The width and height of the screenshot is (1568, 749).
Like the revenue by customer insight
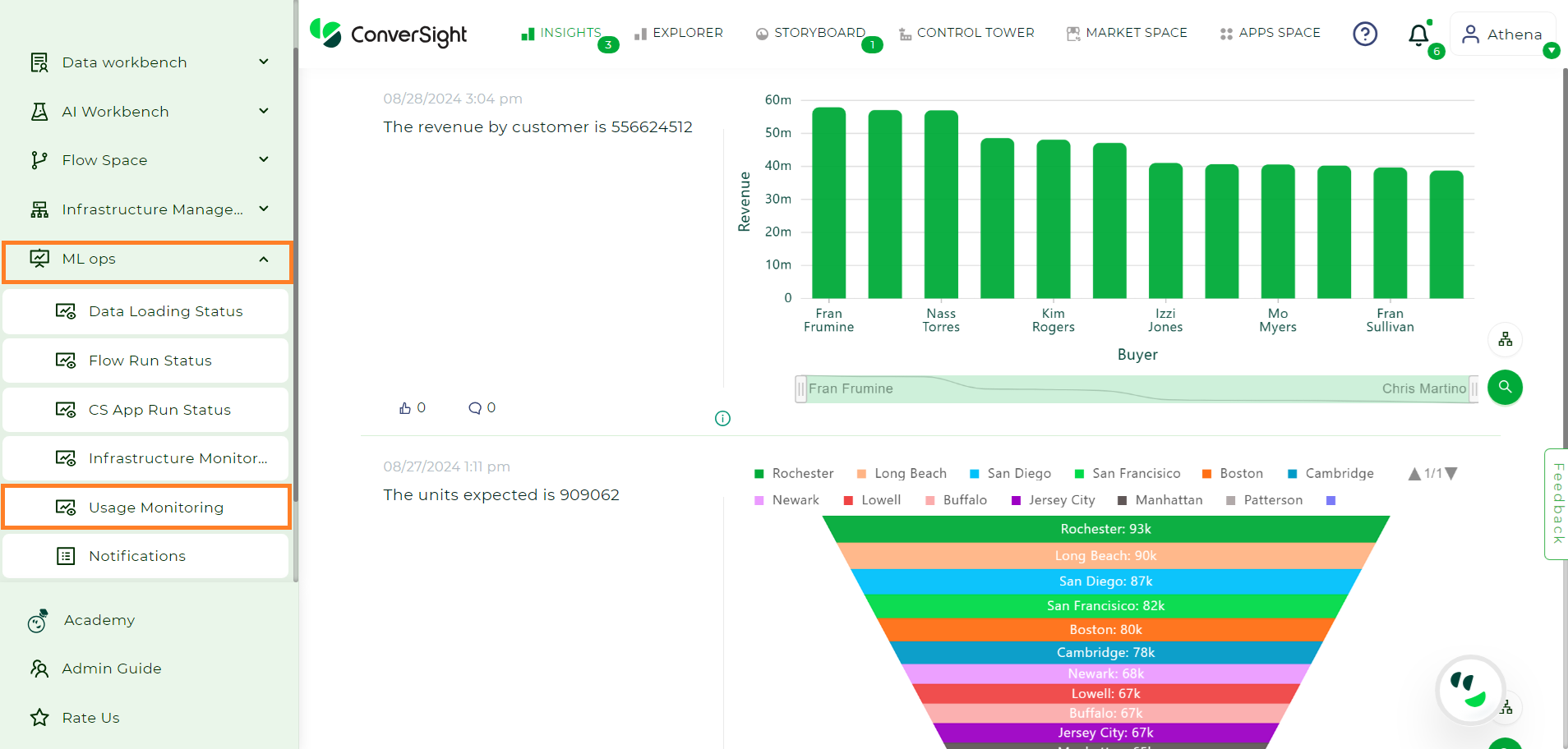(x=405, y=408)
